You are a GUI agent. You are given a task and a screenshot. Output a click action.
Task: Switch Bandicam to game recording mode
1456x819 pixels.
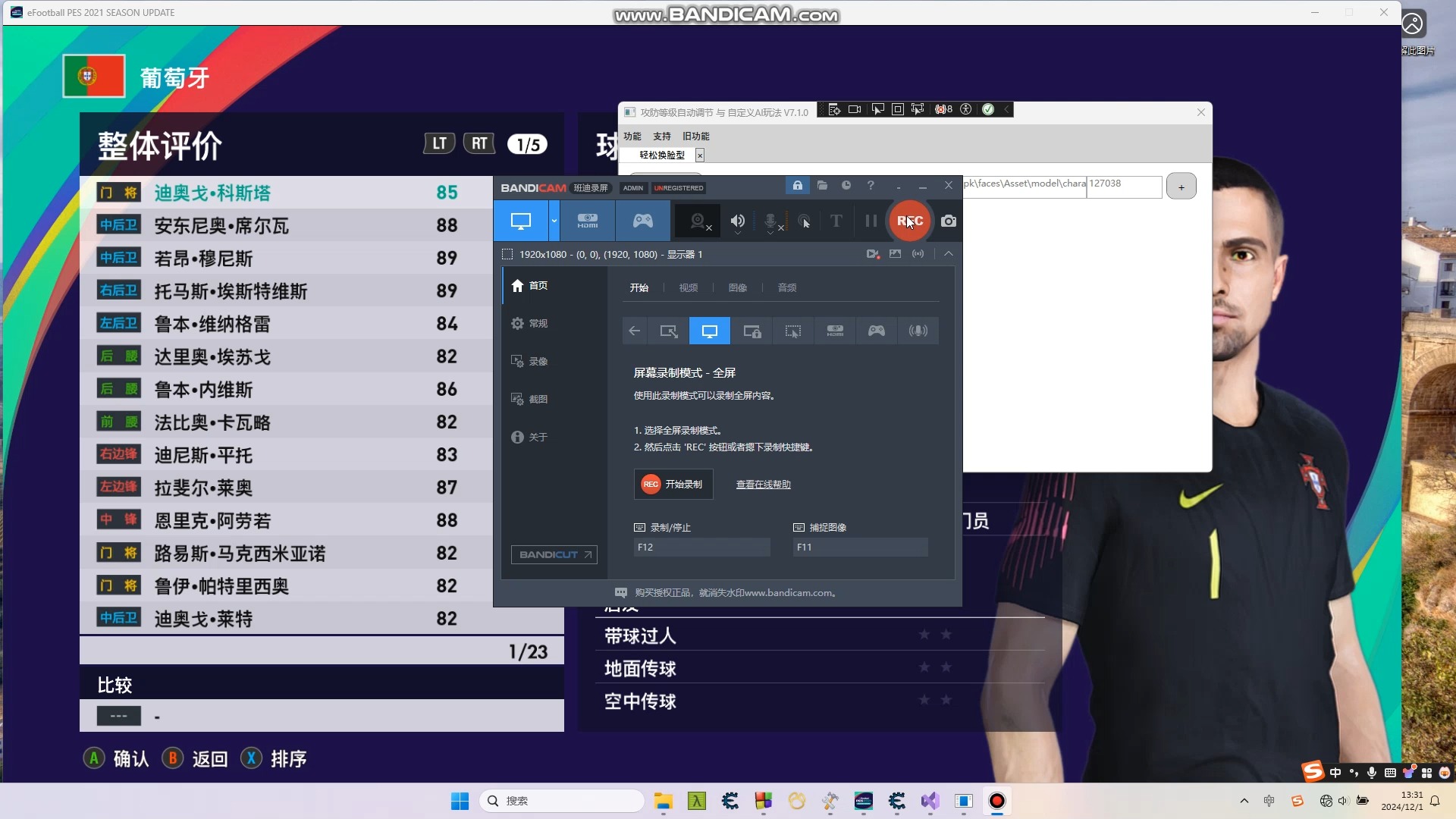pyautogui.click(x=642, y=221)
